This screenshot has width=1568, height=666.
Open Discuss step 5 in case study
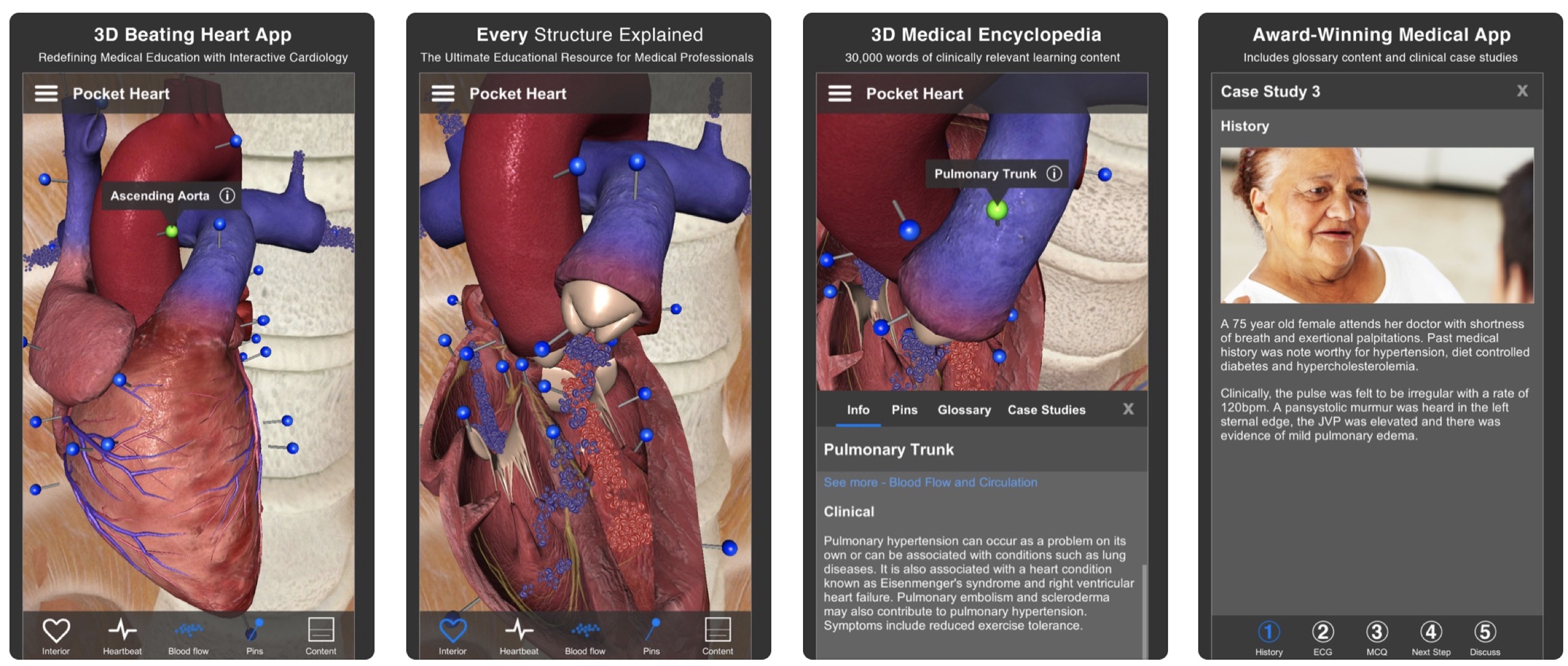point(1485,638)
